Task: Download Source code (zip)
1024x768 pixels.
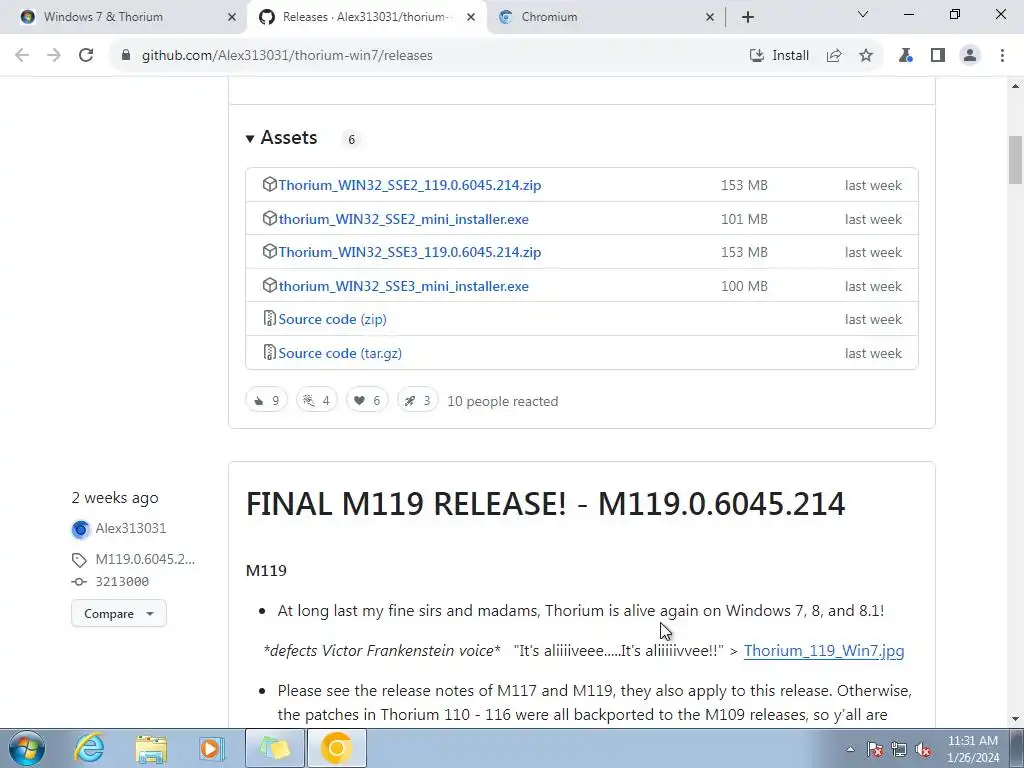Action: 332,319
